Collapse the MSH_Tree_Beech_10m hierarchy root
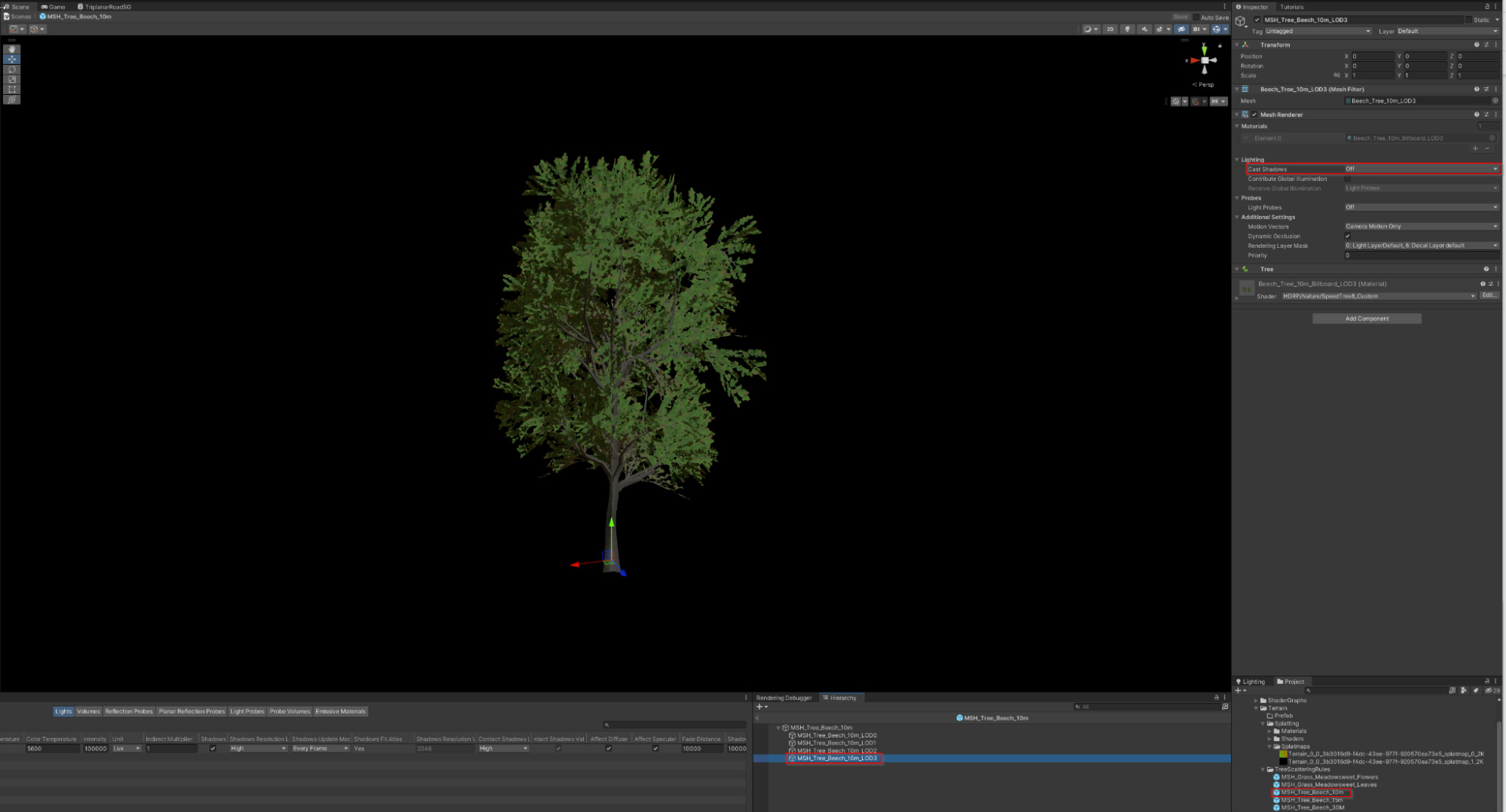 pos(778,728)
